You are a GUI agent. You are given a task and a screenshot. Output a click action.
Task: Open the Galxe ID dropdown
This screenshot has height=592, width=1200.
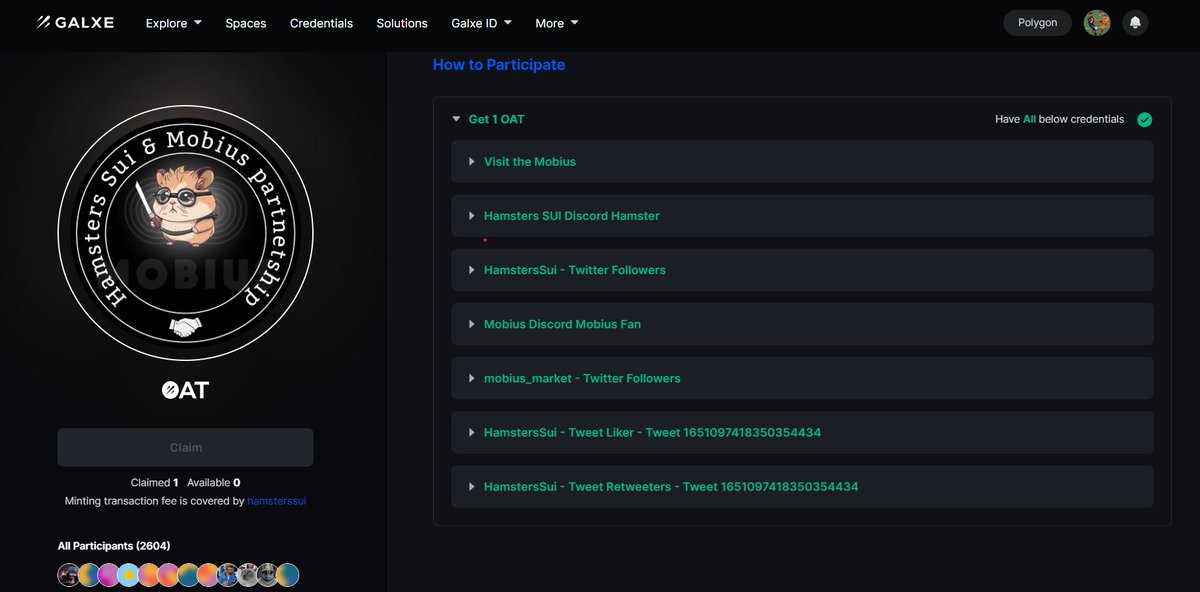point(482,23)
